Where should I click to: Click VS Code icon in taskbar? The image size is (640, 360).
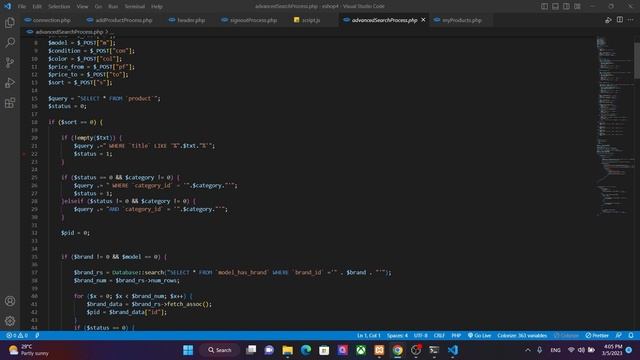pos(453,350)
